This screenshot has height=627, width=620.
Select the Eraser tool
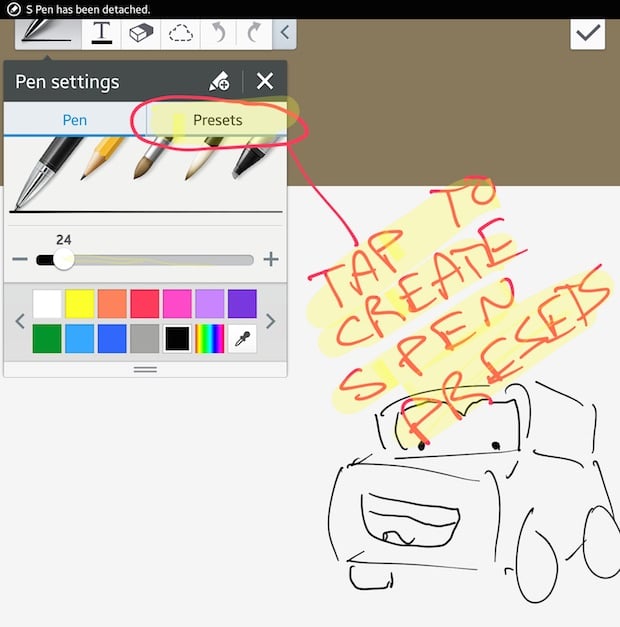[141, 32]
